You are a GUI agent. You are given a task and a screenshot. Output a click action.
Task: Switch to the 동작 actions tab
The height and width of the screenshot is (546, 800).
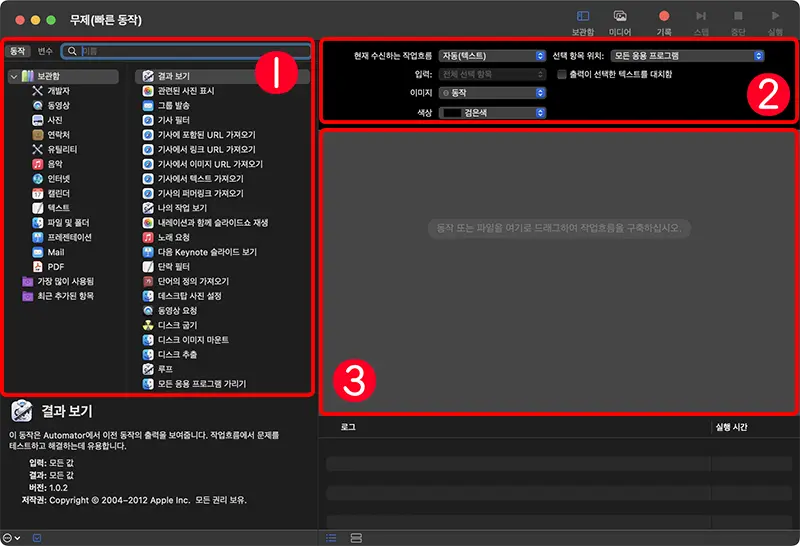17,51
